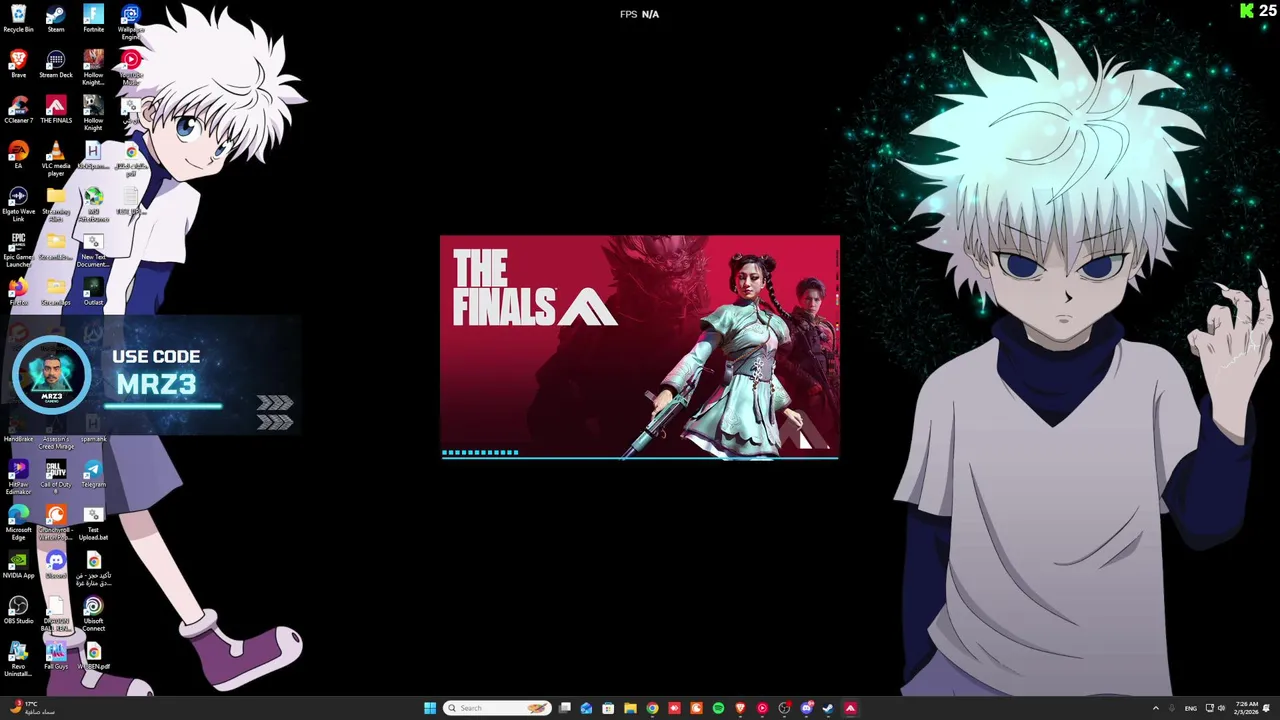Open Brave from the taskbar
Image resolution: width=1280 pixels, height=720 pixels.
[740, 708]
